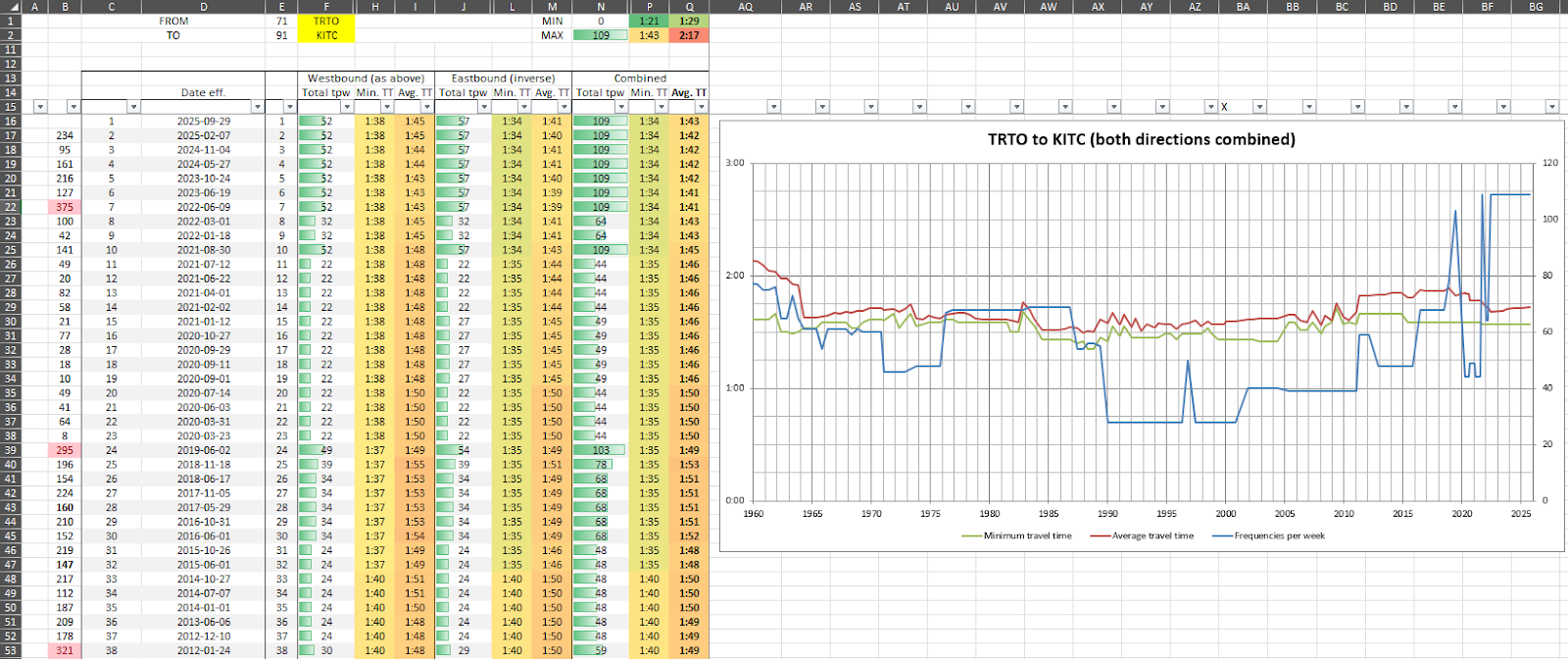Click the Select All corner triangle
This screenshot has width=1568, height=659.
point(10,7)
